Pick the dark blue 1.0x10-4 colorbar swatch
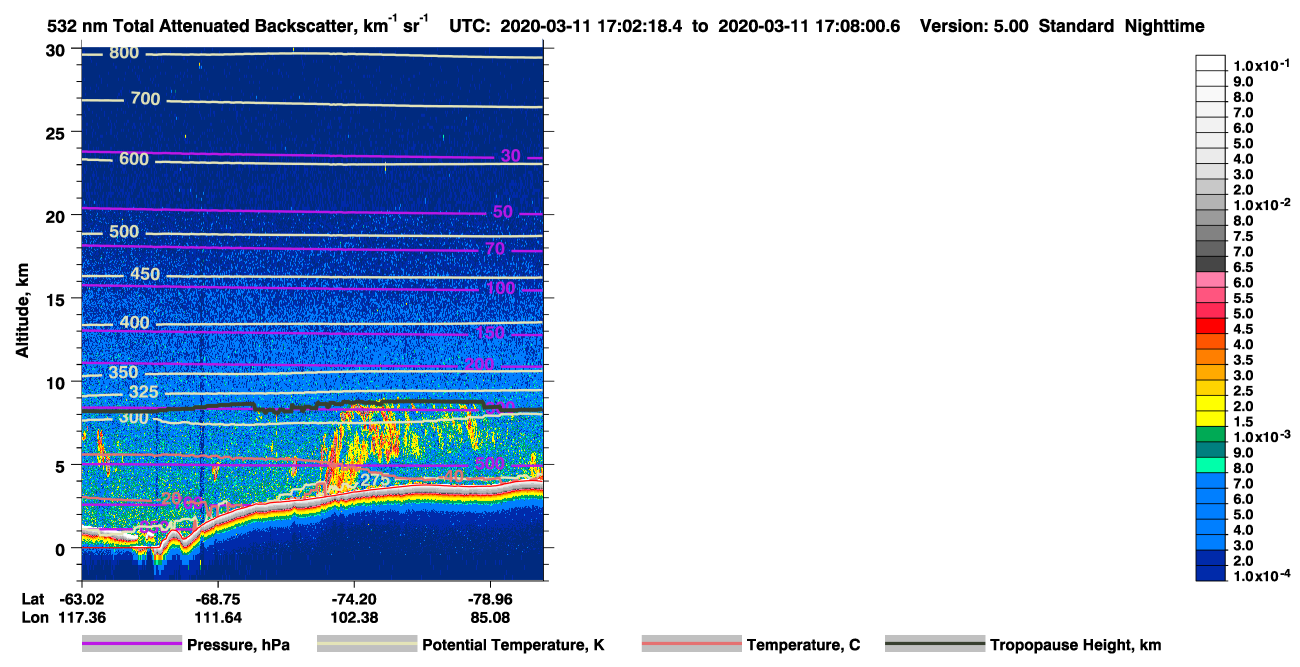Screen dimensions: 1300x667 click(x=1211, y=573)
